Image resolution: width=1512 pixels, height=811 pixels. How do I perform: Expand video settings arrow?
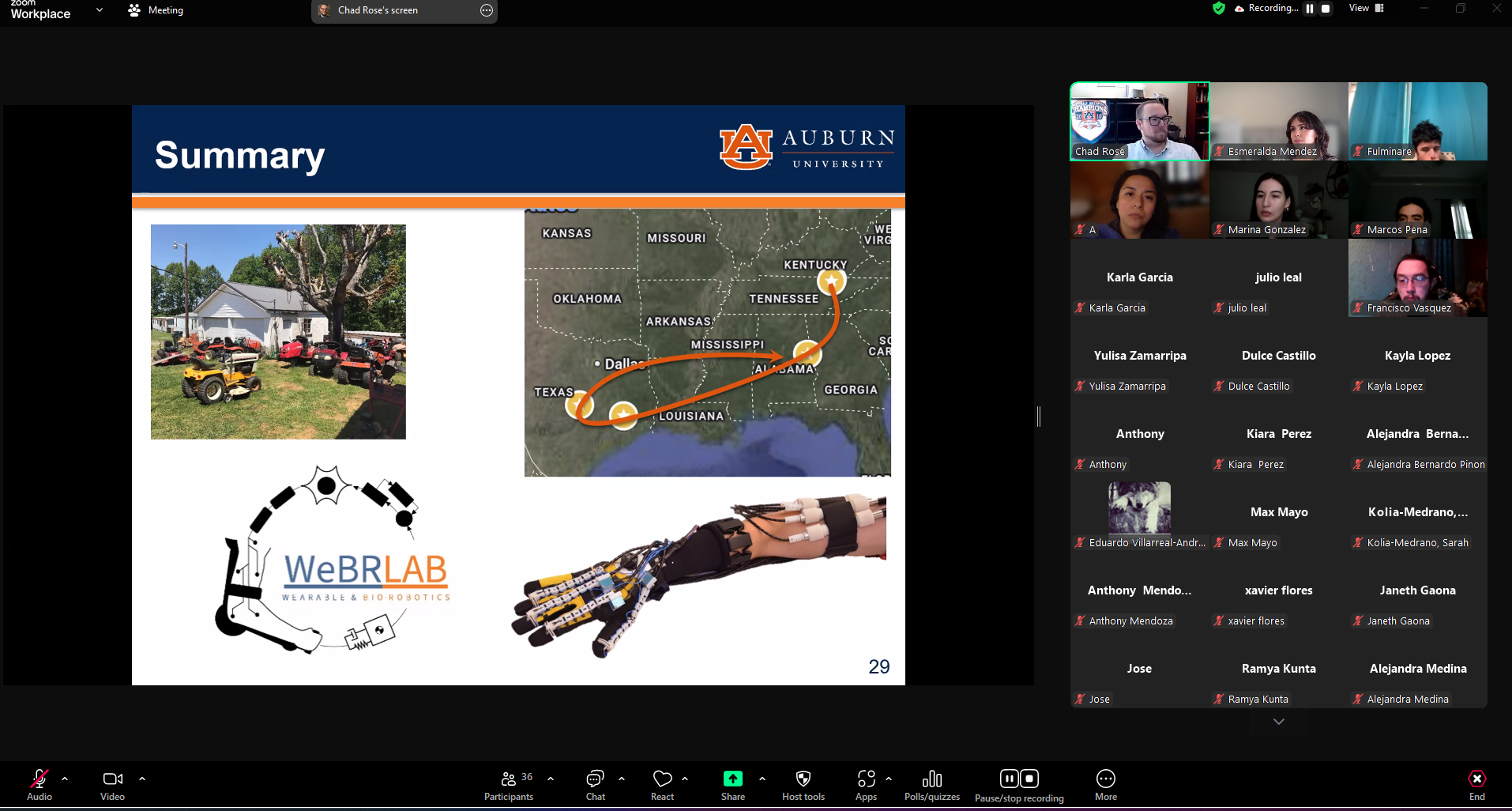142,779
